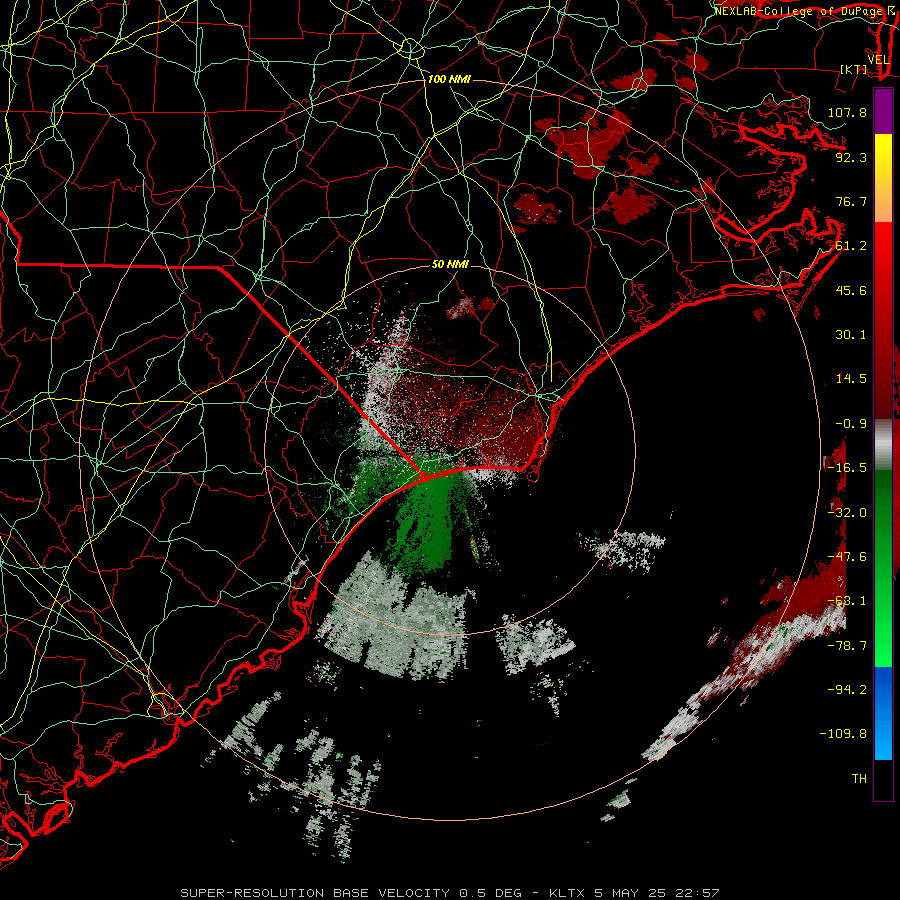900x900 pixels.
Task: Select the 107.8 velocity scale value
Action: (x=847, y=112)
